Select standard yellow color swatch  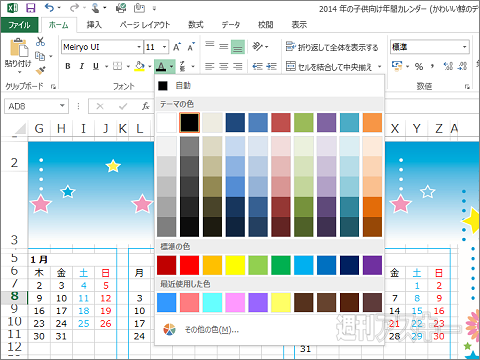pos(235,265)
